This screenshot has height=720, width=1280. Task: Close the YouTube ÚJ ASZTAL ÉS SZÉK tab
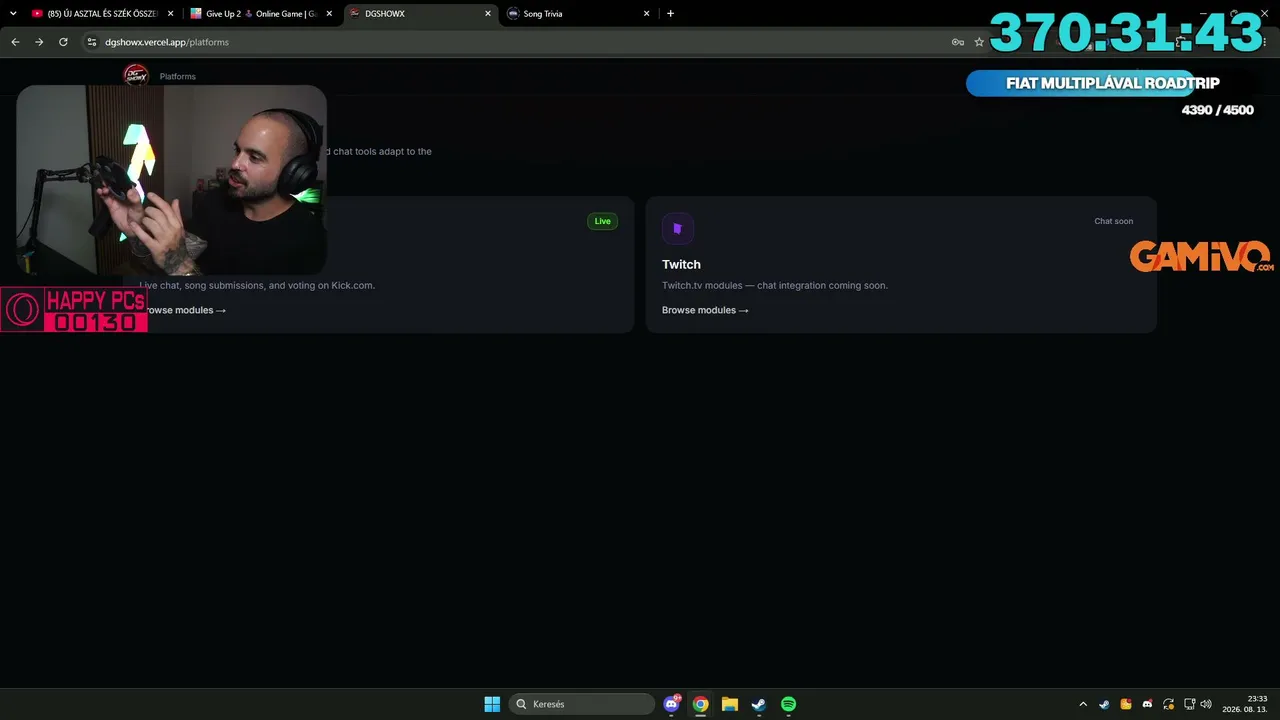point(170,14)
